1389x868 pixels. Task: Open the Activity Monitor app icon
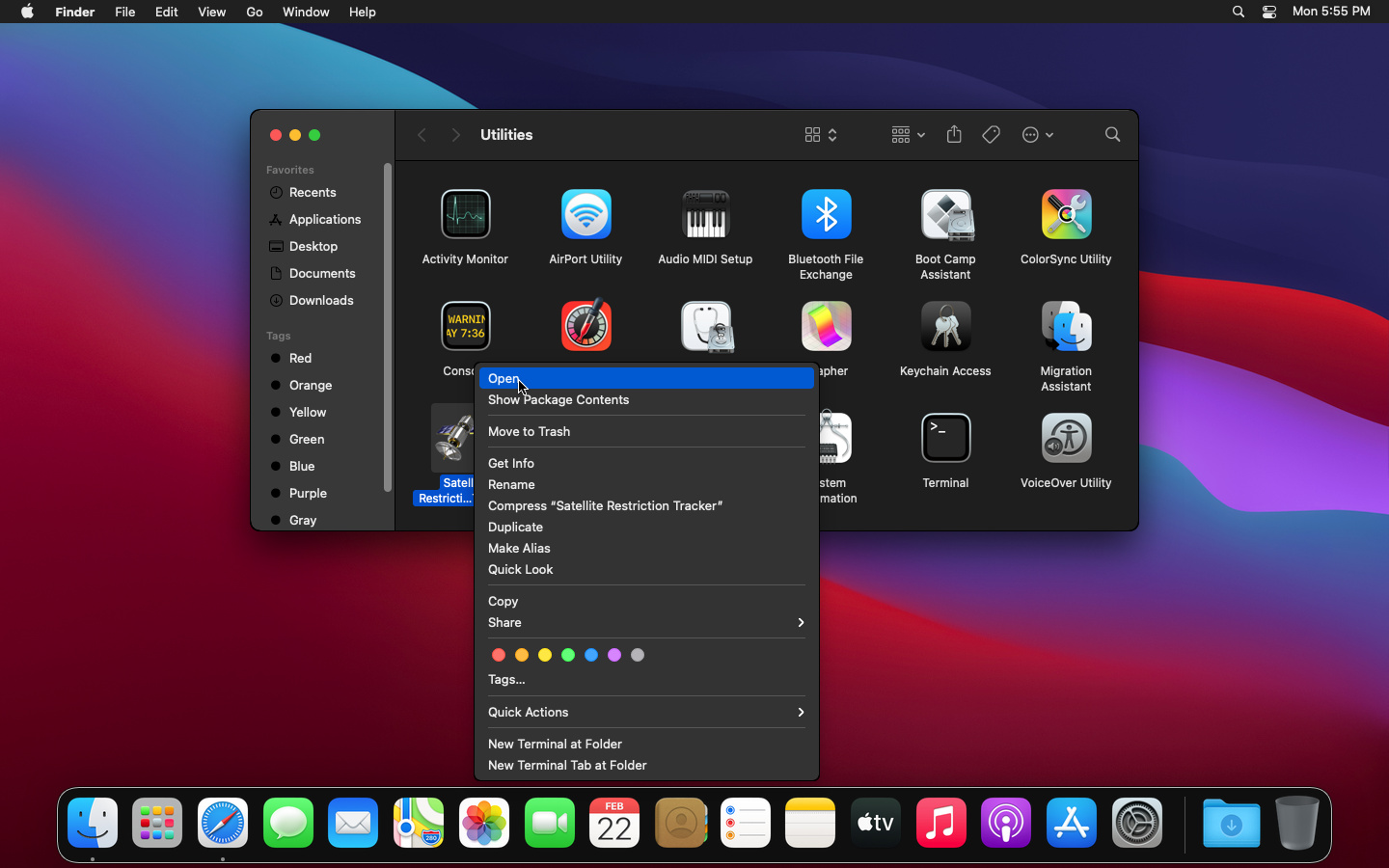(x=465, y=215)
